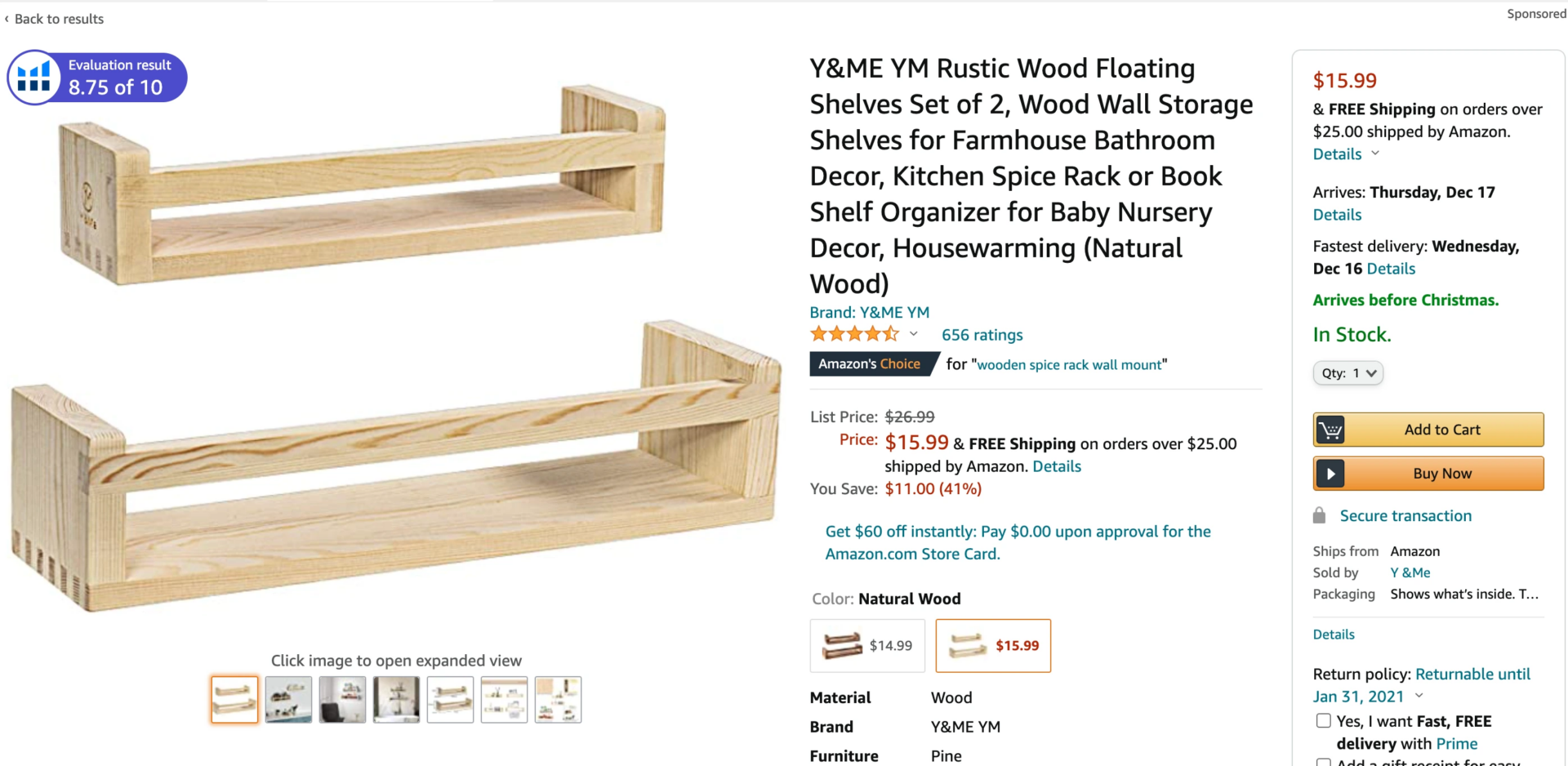Click the star rating icons
Image resolution: width=1568 pixels, height=766 pixels.
[853, 334]
